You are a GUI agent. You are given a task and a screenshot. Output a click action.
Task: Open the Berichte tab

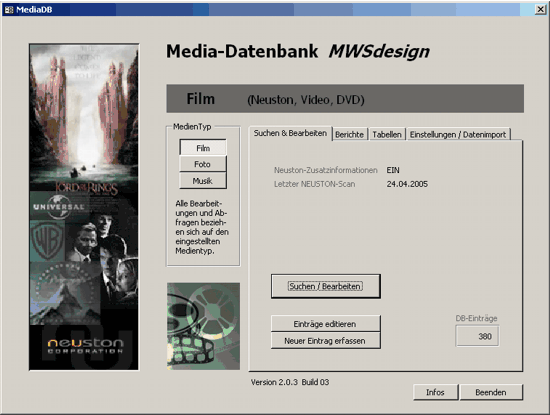(x=349, y=134)
